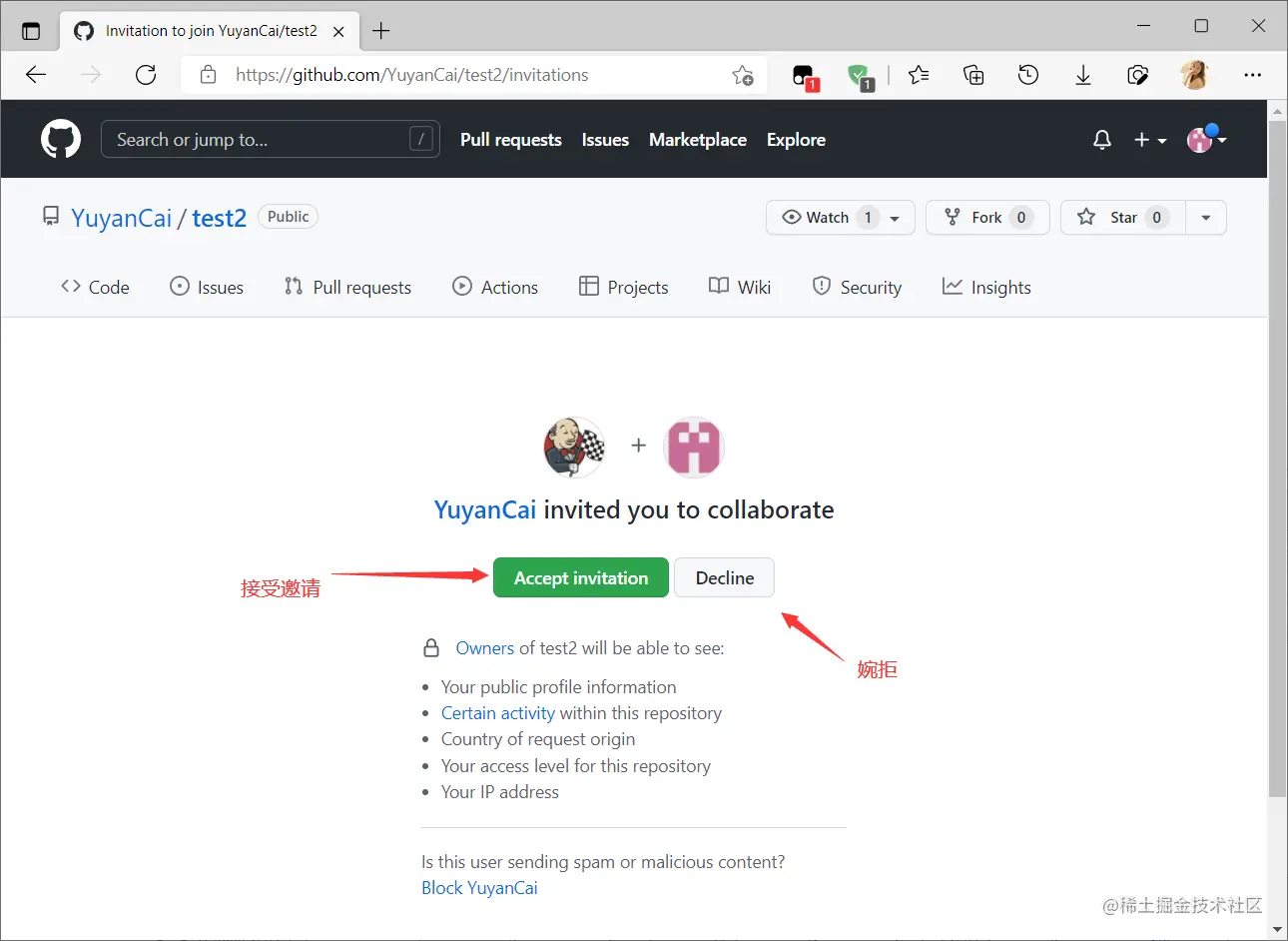
Task: Open the tab actions menu icon
Action: coord(31,31)
